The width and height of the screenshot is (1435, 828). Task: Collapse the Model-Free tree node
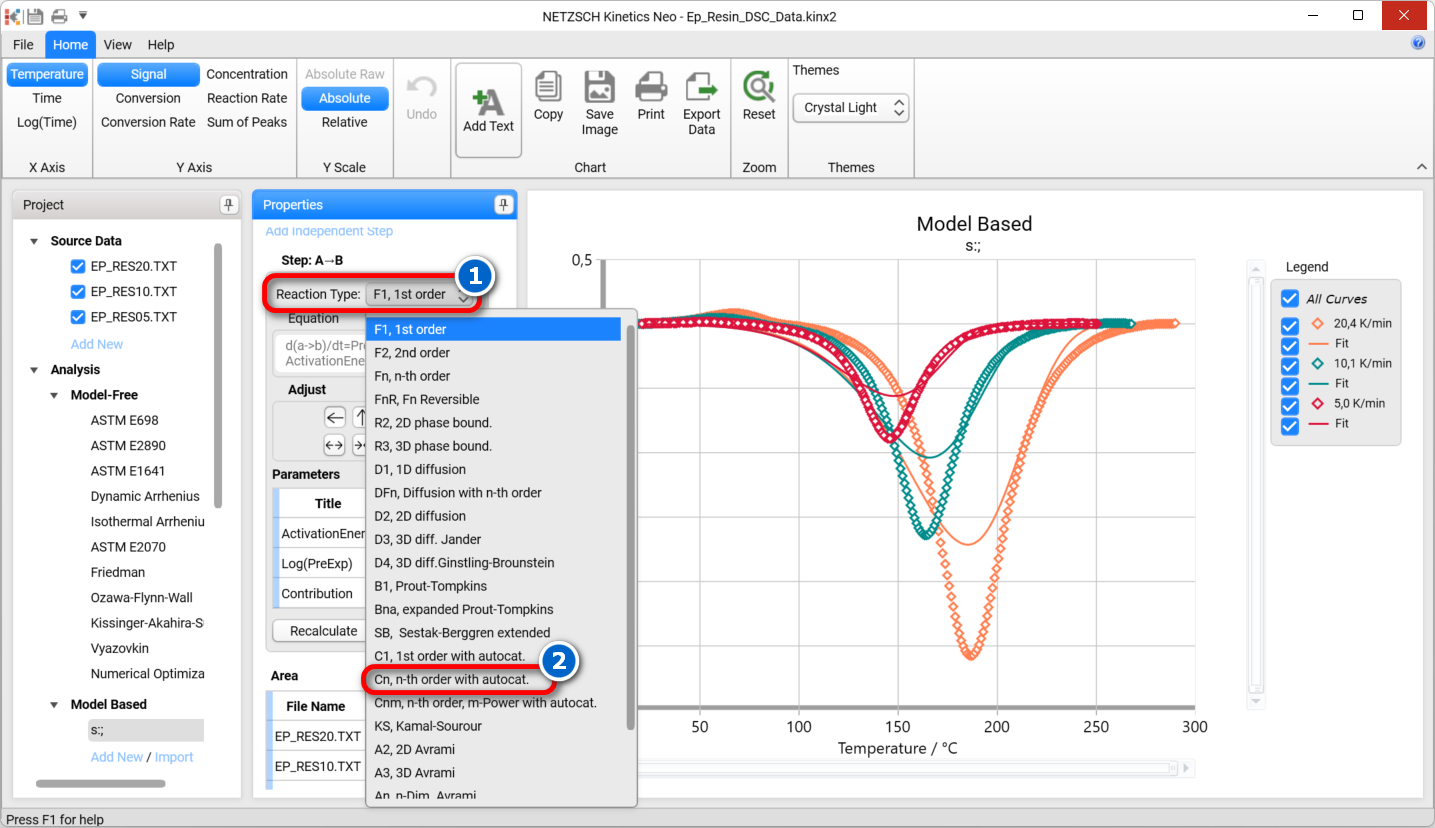(x=55, y=396)
